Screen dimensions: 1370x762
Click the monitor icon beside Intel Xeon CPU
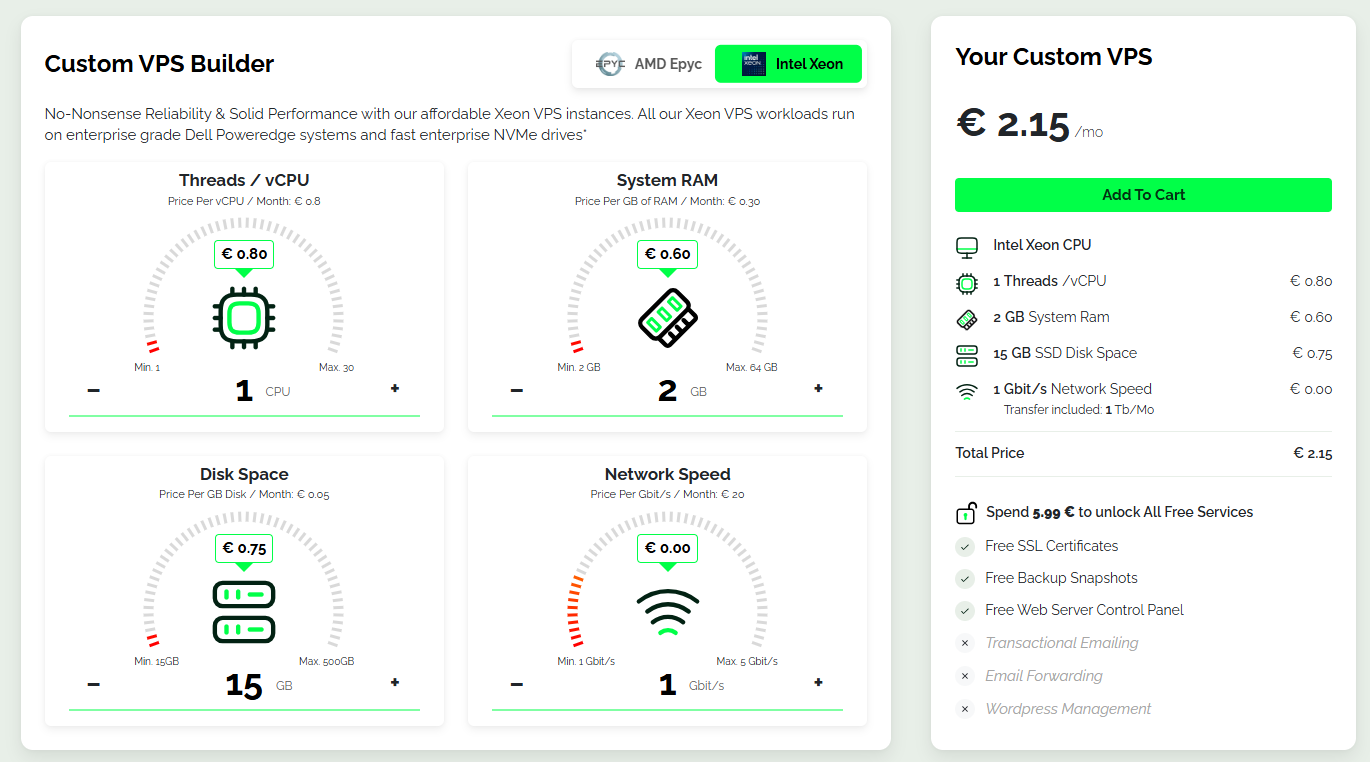(x=966, y=246)
